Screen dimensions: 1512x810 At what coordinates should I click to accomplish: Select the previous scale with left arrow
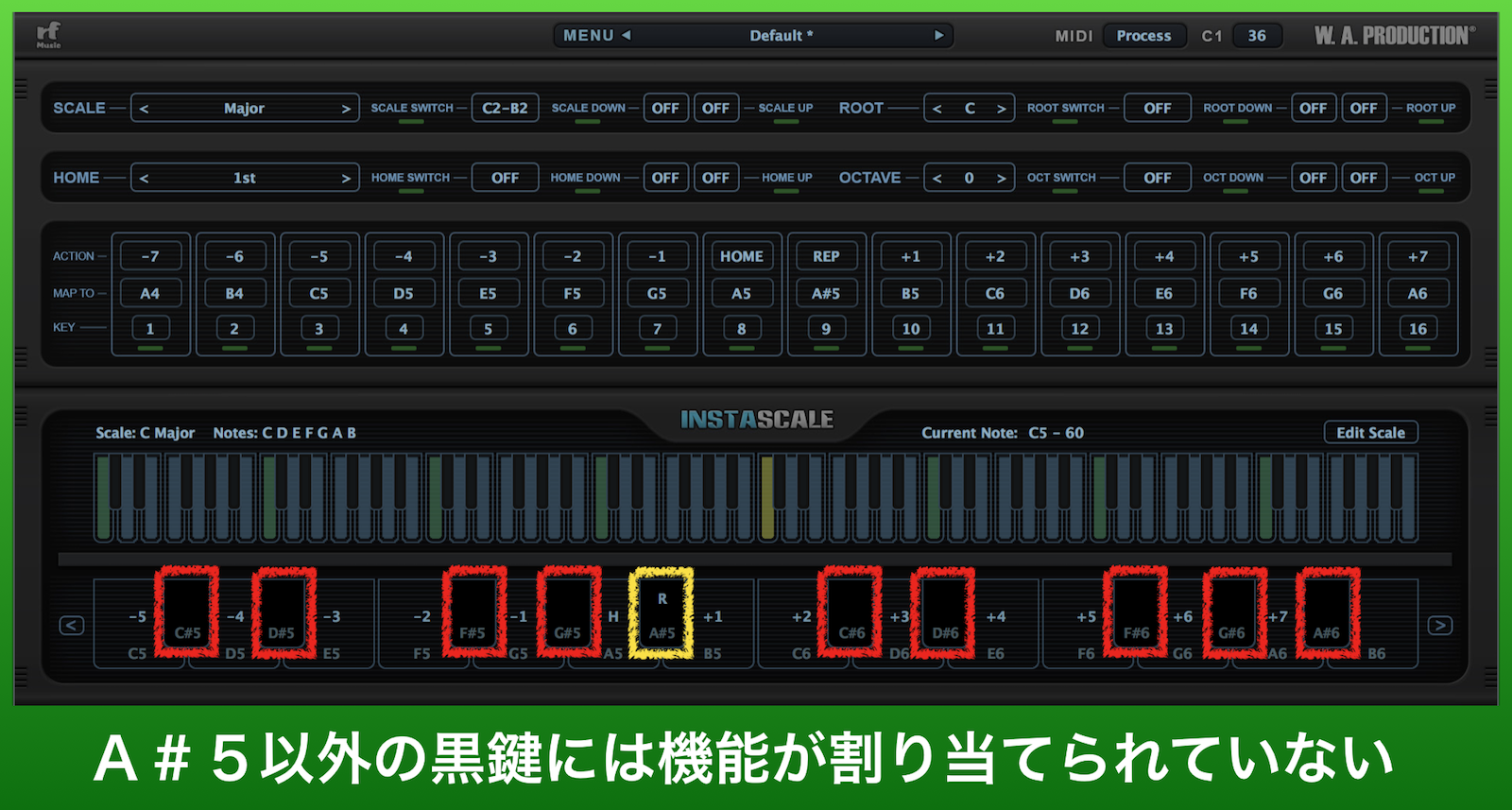click(145, 109)
